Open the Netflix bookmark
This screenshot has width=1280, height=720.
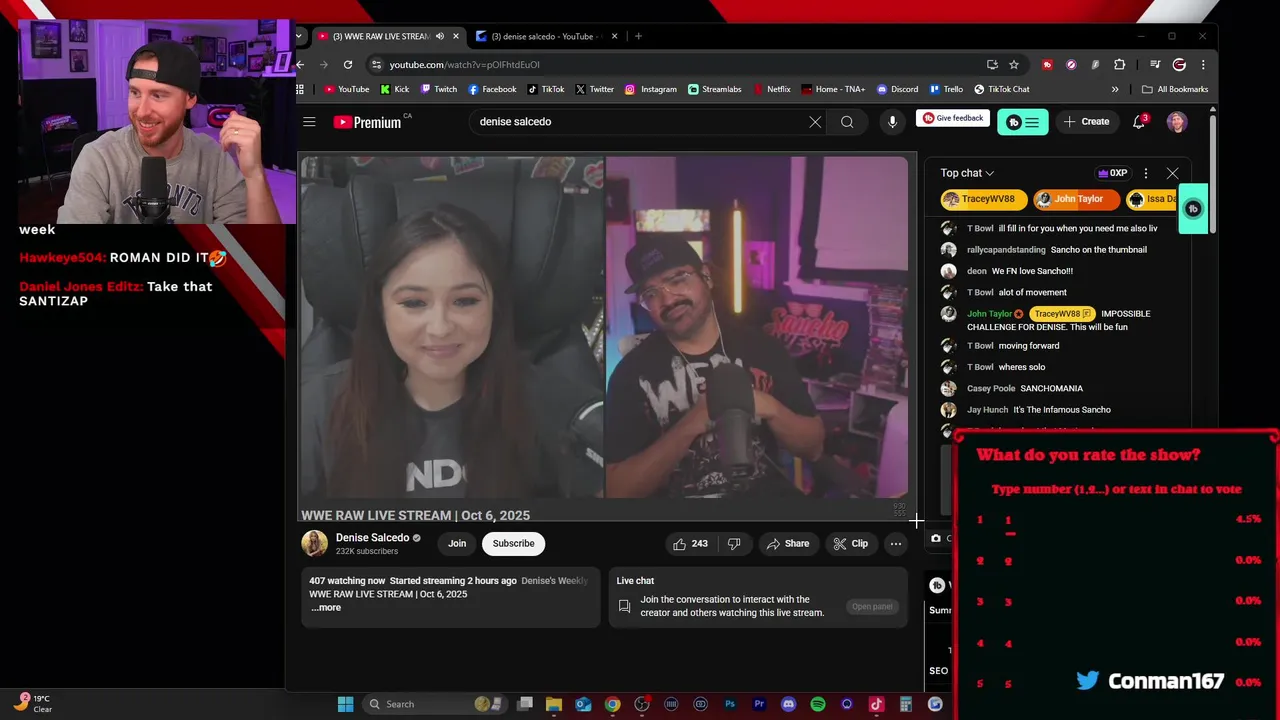click(771, 89)
